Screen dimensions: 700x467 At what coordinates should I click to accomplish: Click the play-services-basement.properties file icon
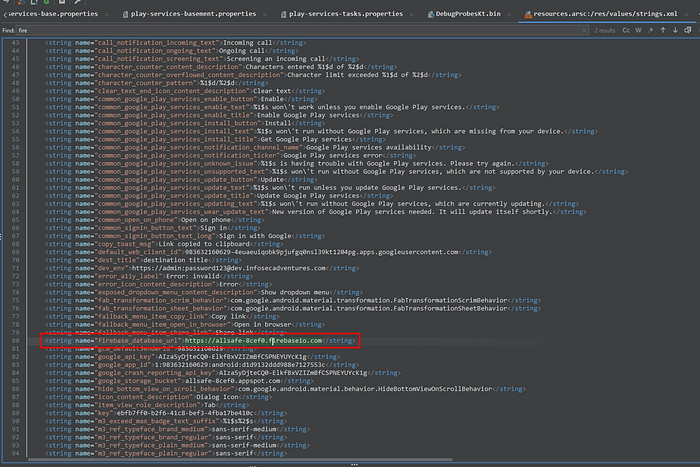pyautogui.click(x=125, y=14)
